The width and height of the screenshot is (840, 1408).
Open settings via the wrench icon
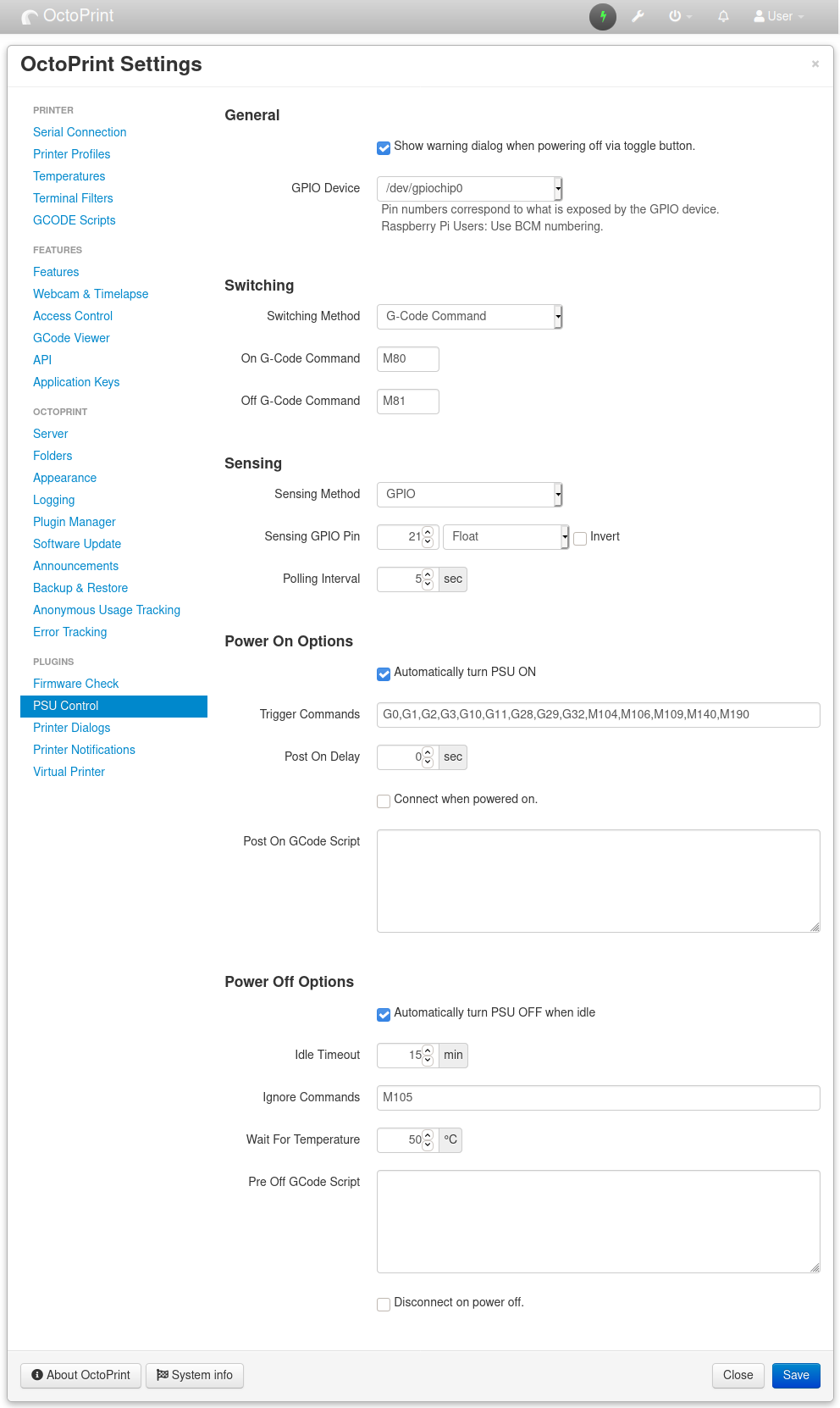(638, 16)
